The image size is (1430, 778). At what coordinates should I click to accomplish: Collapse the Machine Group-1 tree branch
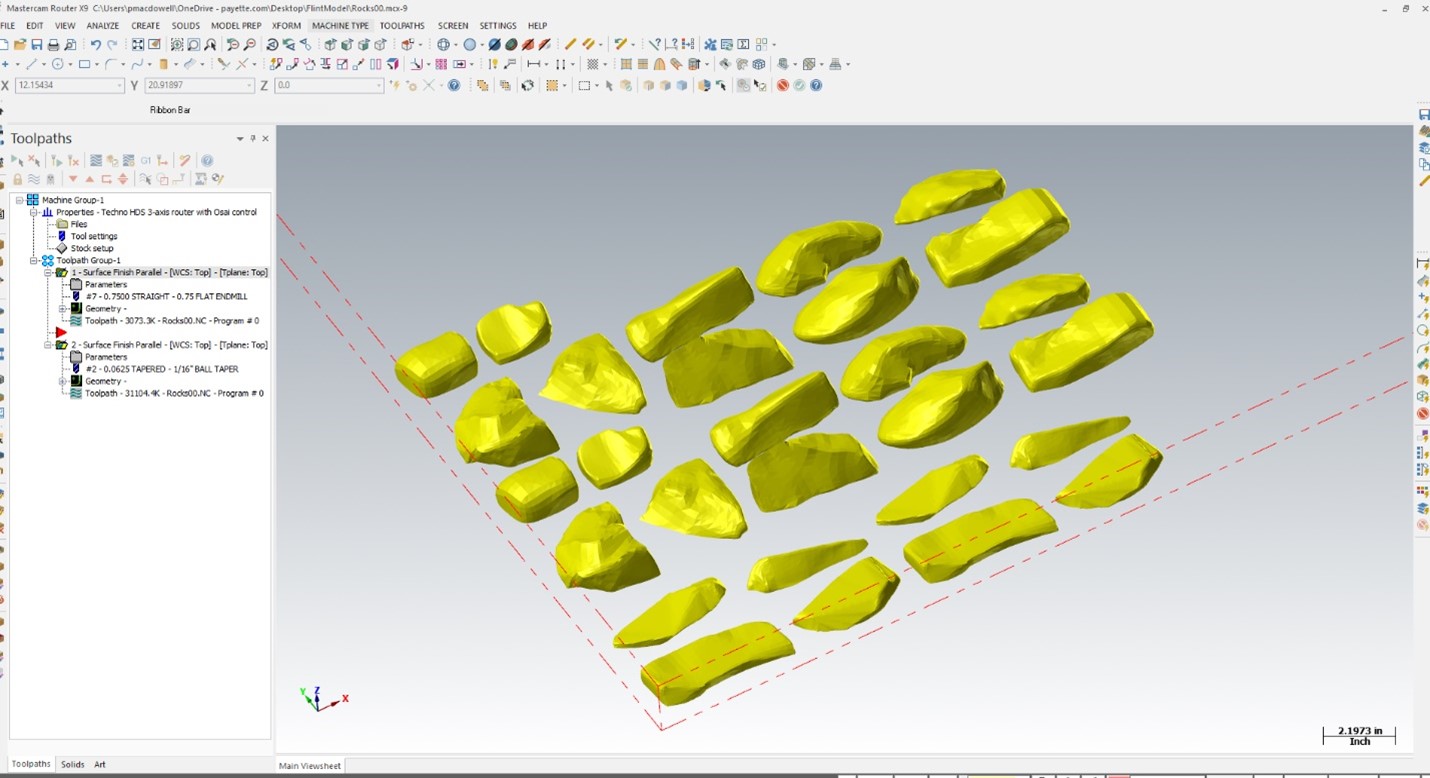coord(19,200)
